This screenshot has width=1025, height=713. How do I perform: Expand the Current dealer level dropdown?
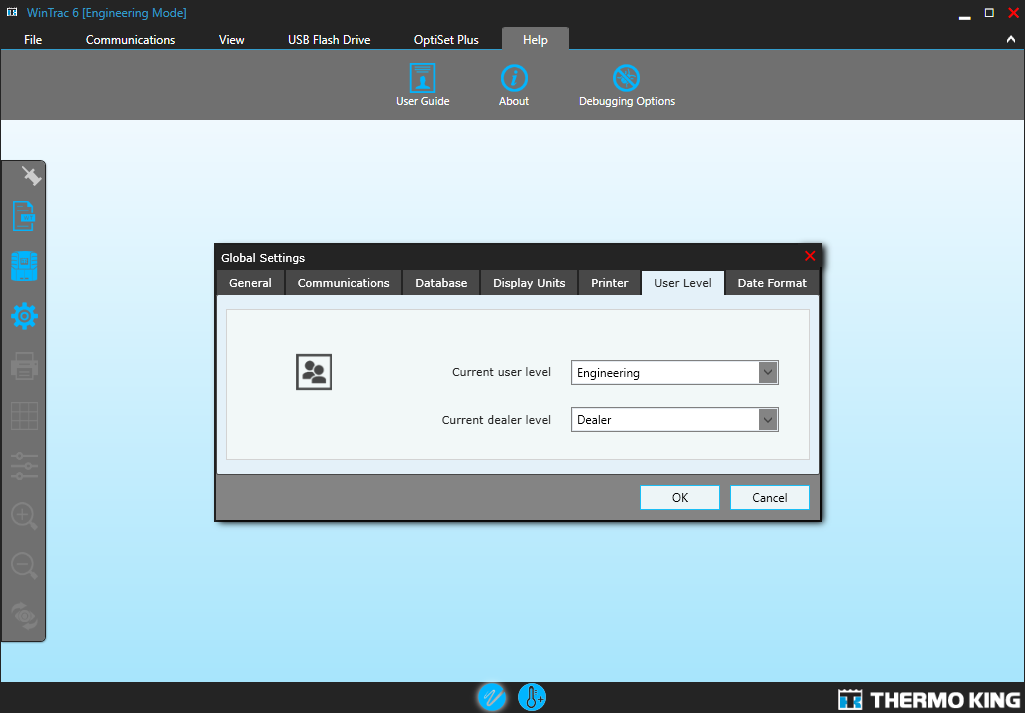click(768, 420)
